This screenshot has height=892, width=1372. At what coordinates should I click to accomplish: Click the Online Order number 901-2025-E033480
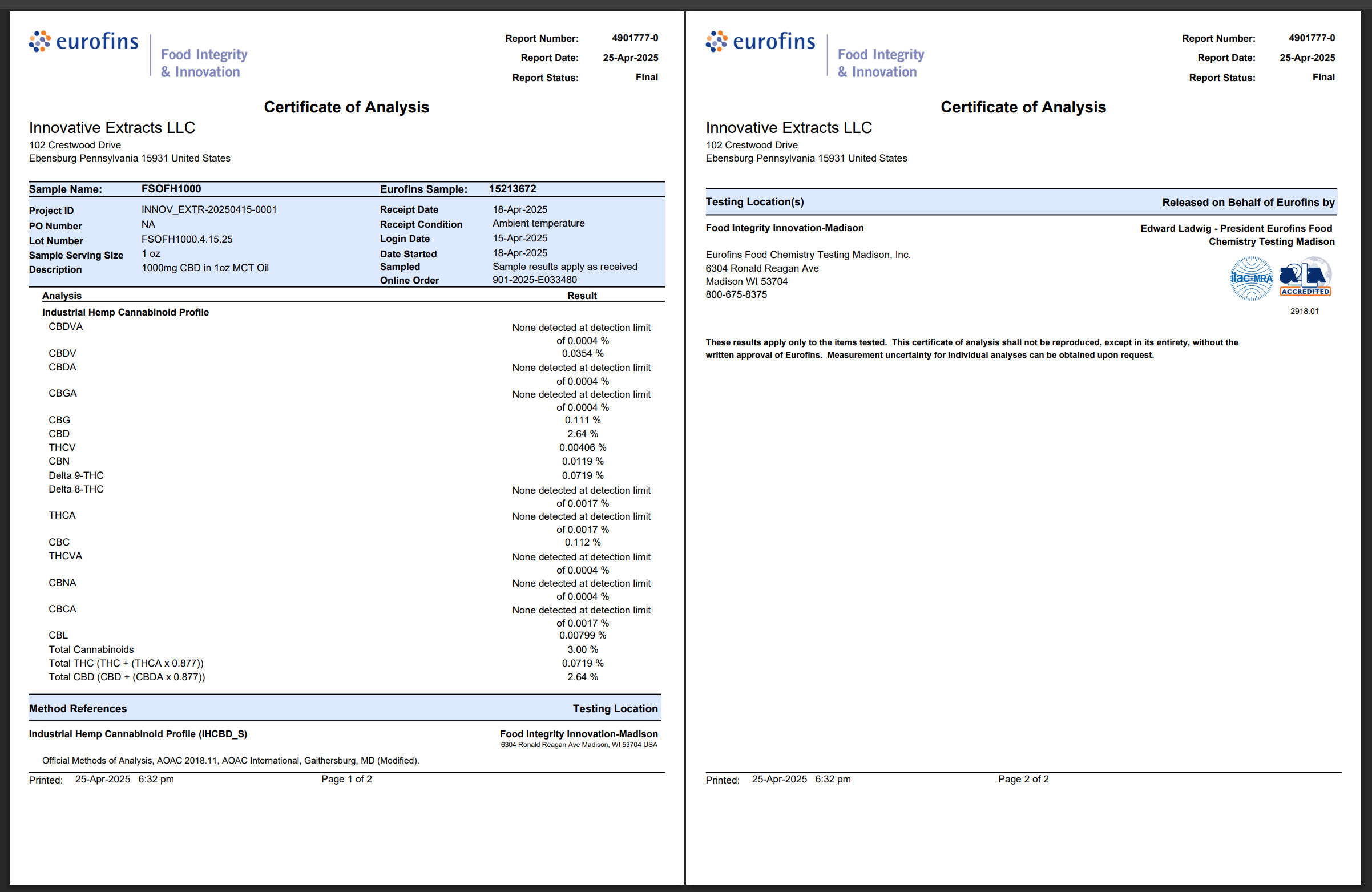pos(534,280)
